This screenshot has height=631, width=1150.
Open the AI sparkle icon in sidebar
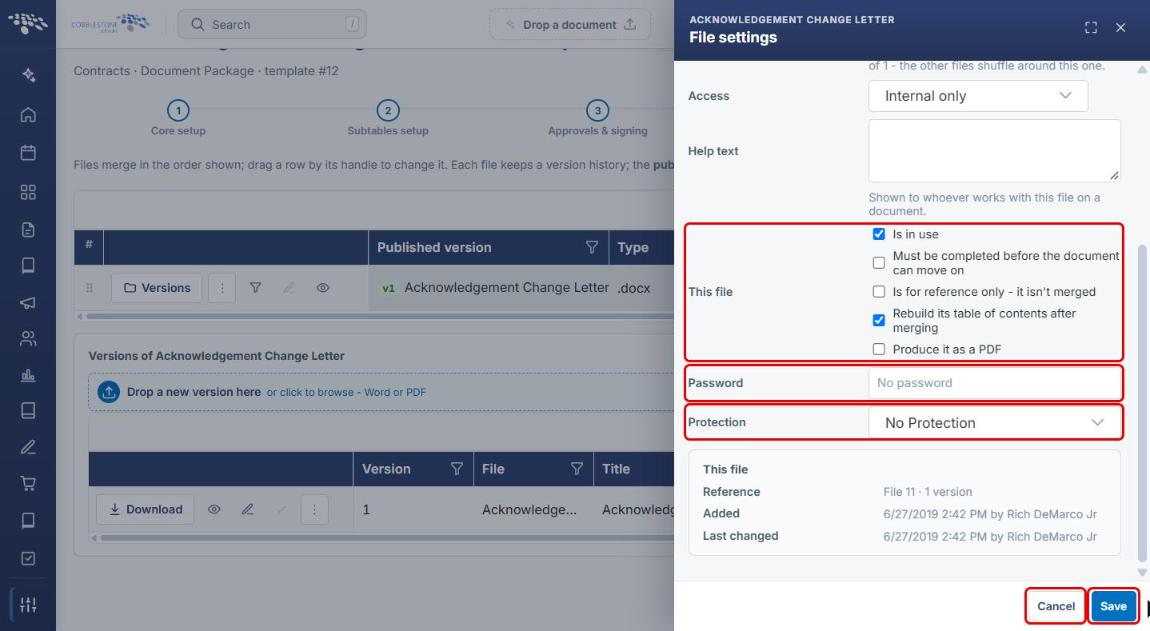click(28, 75)
